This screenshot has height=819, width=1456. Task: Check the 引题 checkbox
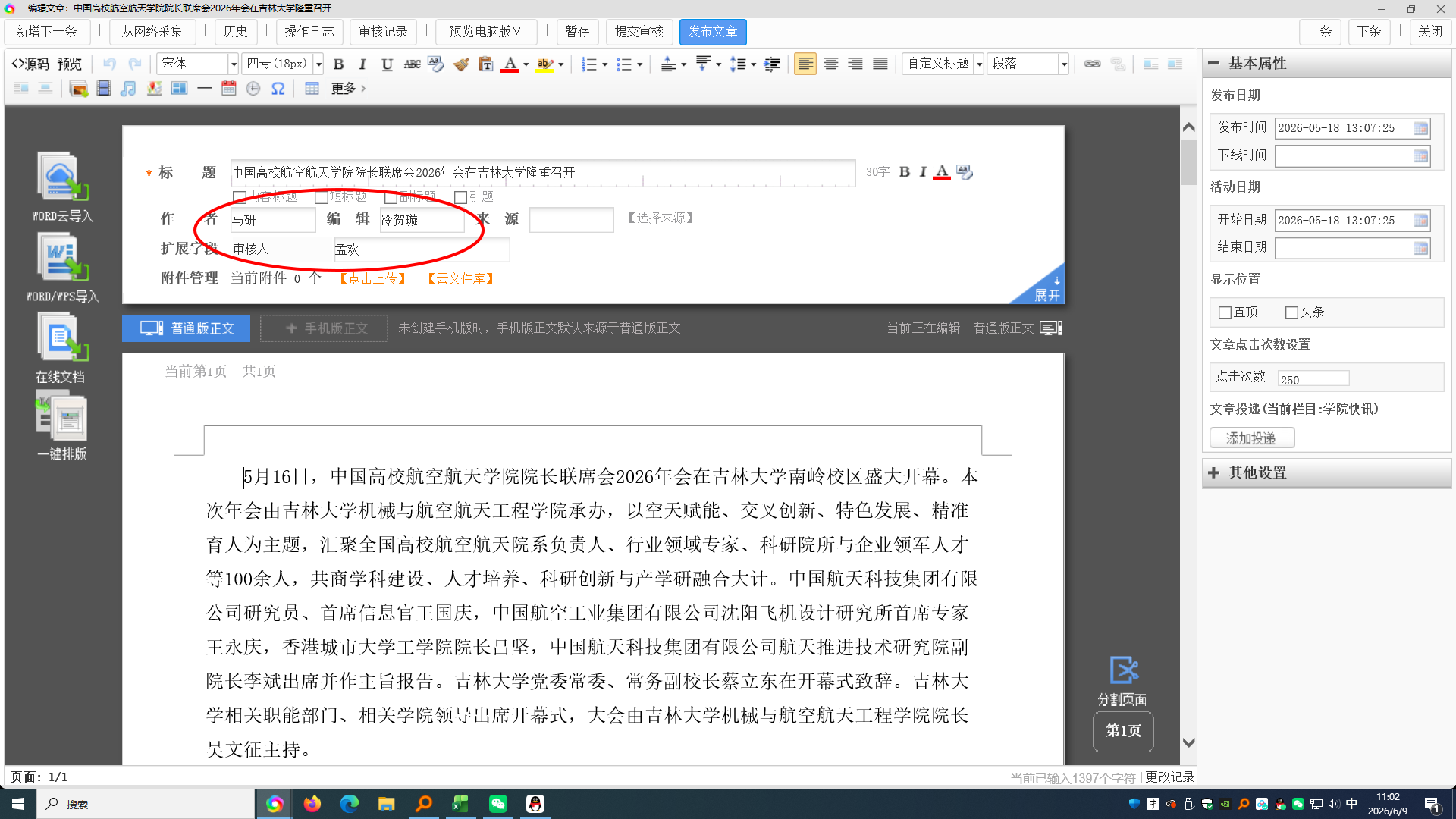pos(460,198)
